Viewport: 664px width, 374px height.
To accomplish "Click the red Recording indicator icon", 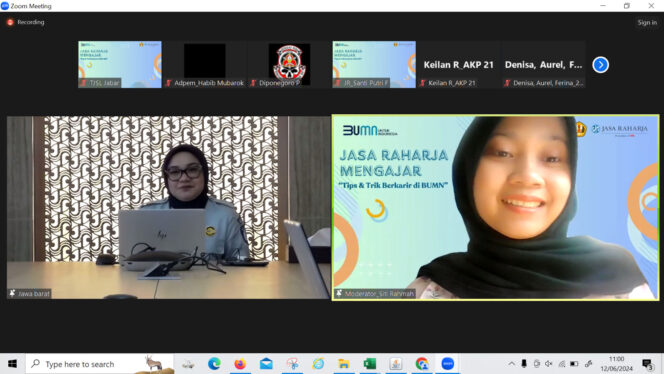I will point(10,22).
